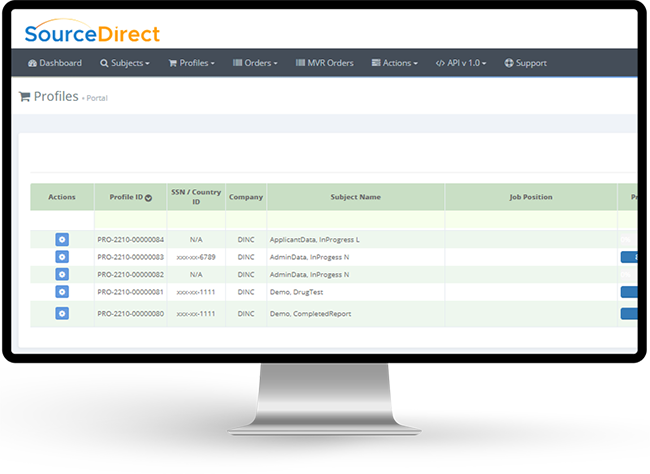The height and width of the screenshot is (474, 650).
Task: Click the action icon for Demo, DrugTest row
Action: pos(62,291)
